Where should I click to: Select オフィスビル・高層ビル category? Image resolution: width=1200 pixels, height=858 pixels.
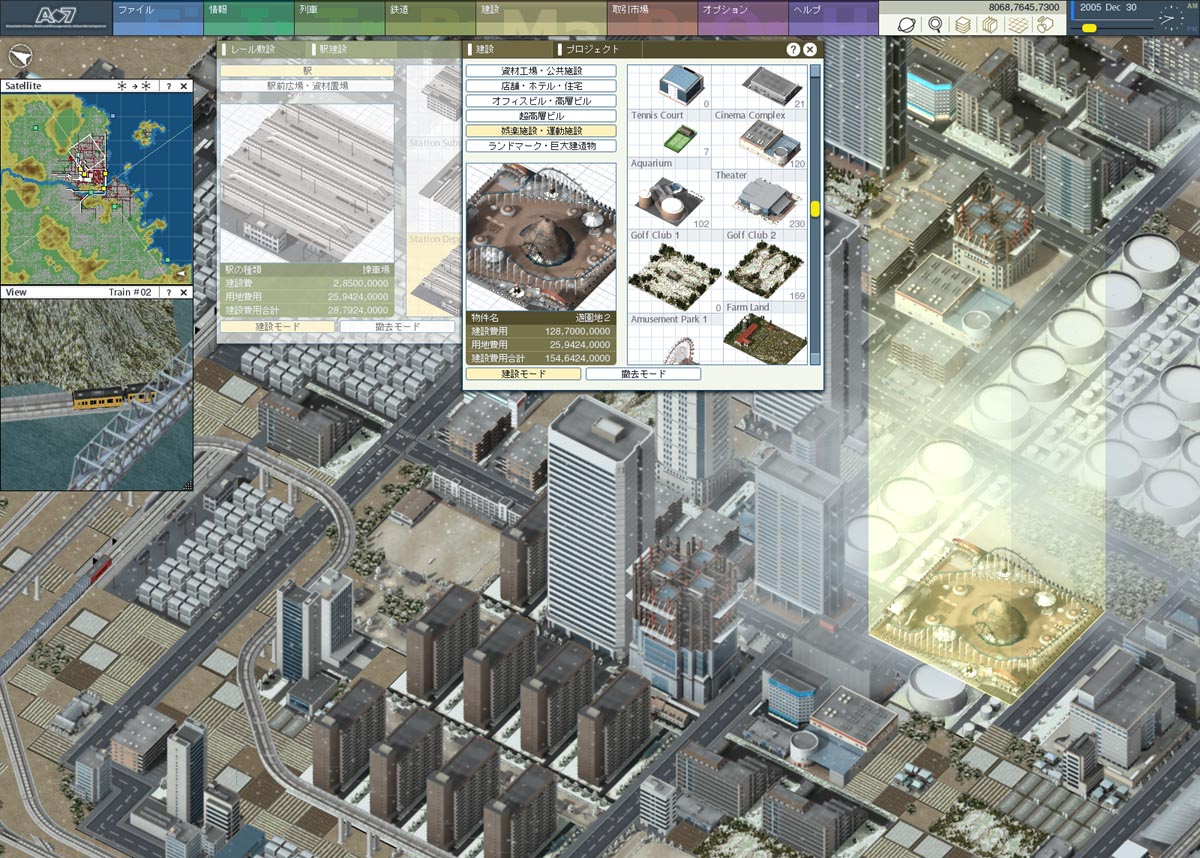point(541,101)
